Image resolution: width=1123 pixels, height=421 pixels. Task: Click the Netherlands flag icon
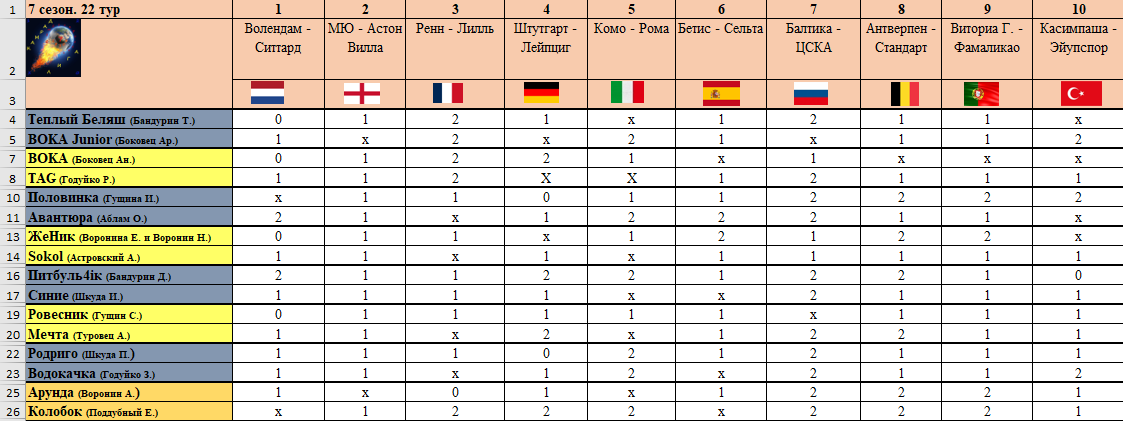(266, 93)
